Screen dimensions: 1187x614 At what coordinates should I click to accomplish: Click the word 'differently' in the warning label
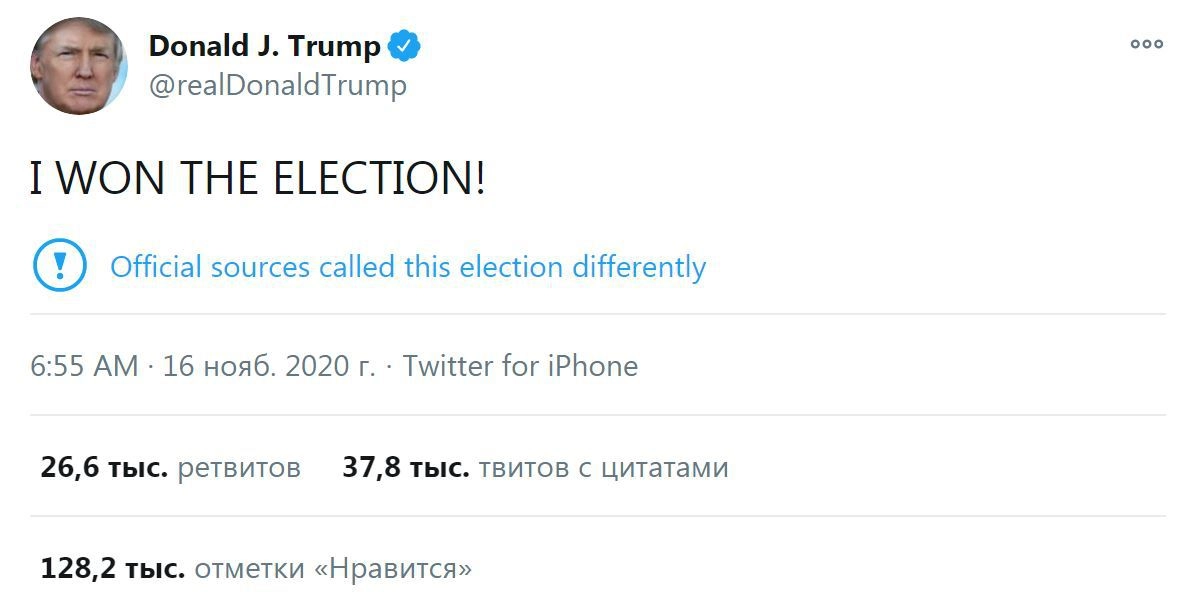pyautogui.click(x=639, y=267)
